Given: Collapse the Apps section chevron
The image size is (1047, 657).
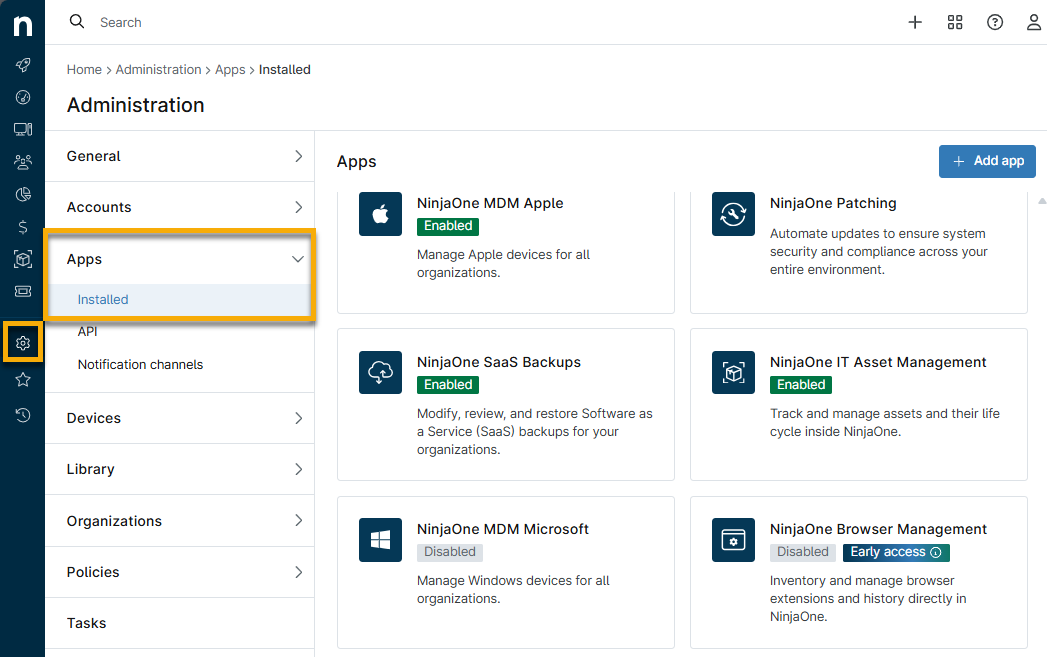Looking at the screenshot, I should point(298,259).
